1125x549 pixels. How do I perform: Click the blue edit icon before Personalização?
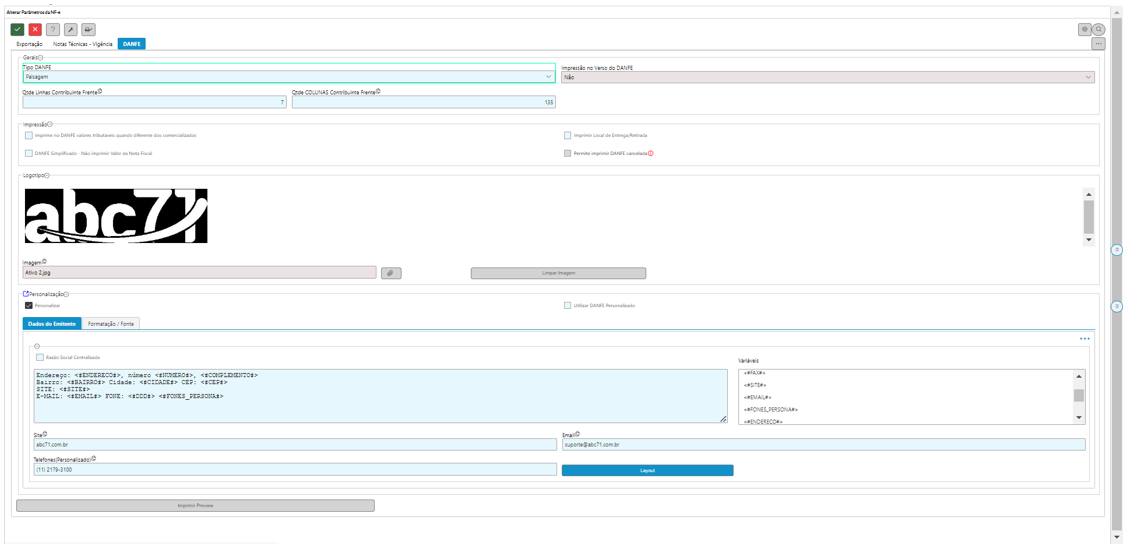[26, 294]
